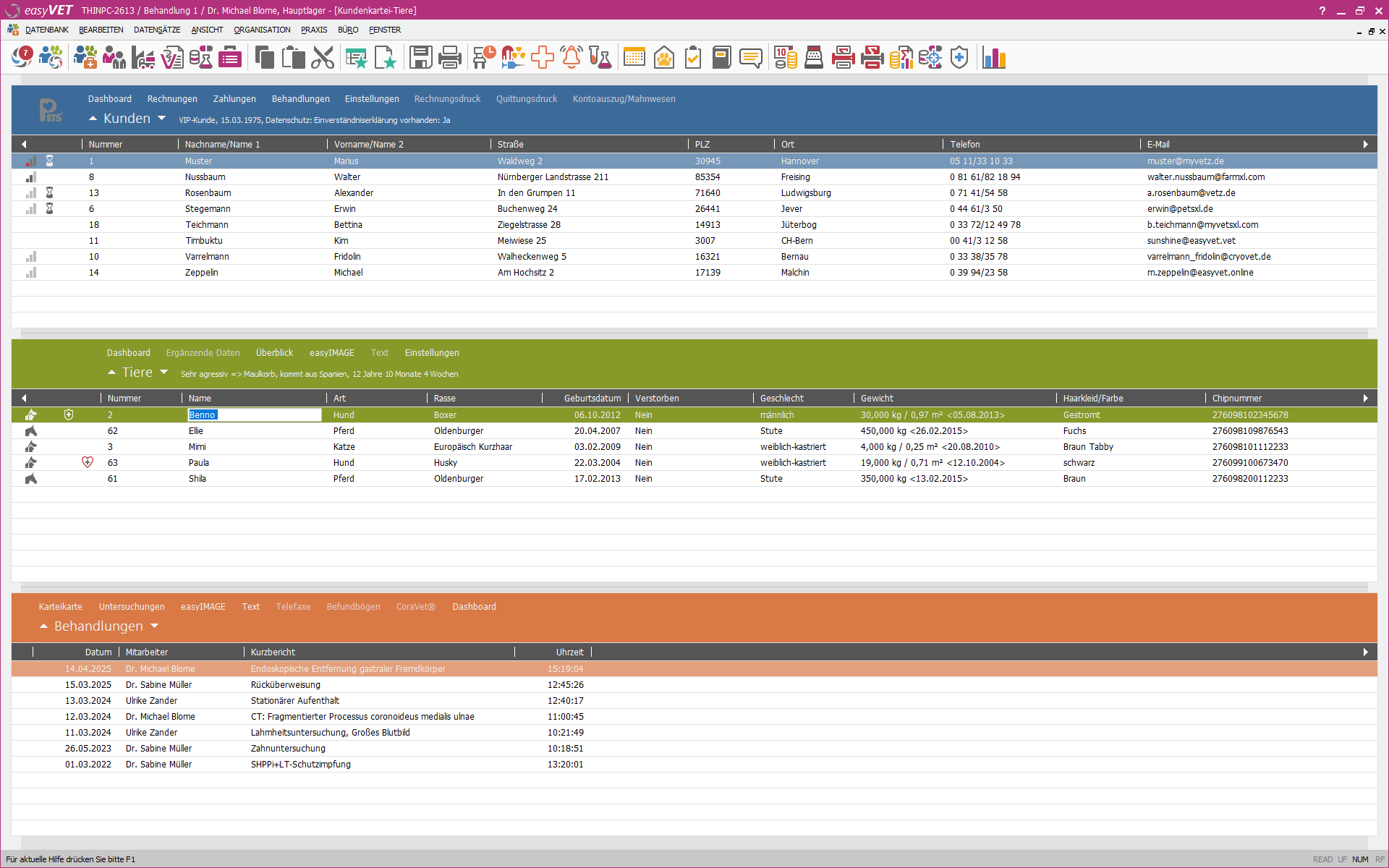The height and width of the screenshot is (868, 1389).
Task: Open the PRAXIS menu
Action: (x=314, y=30)
